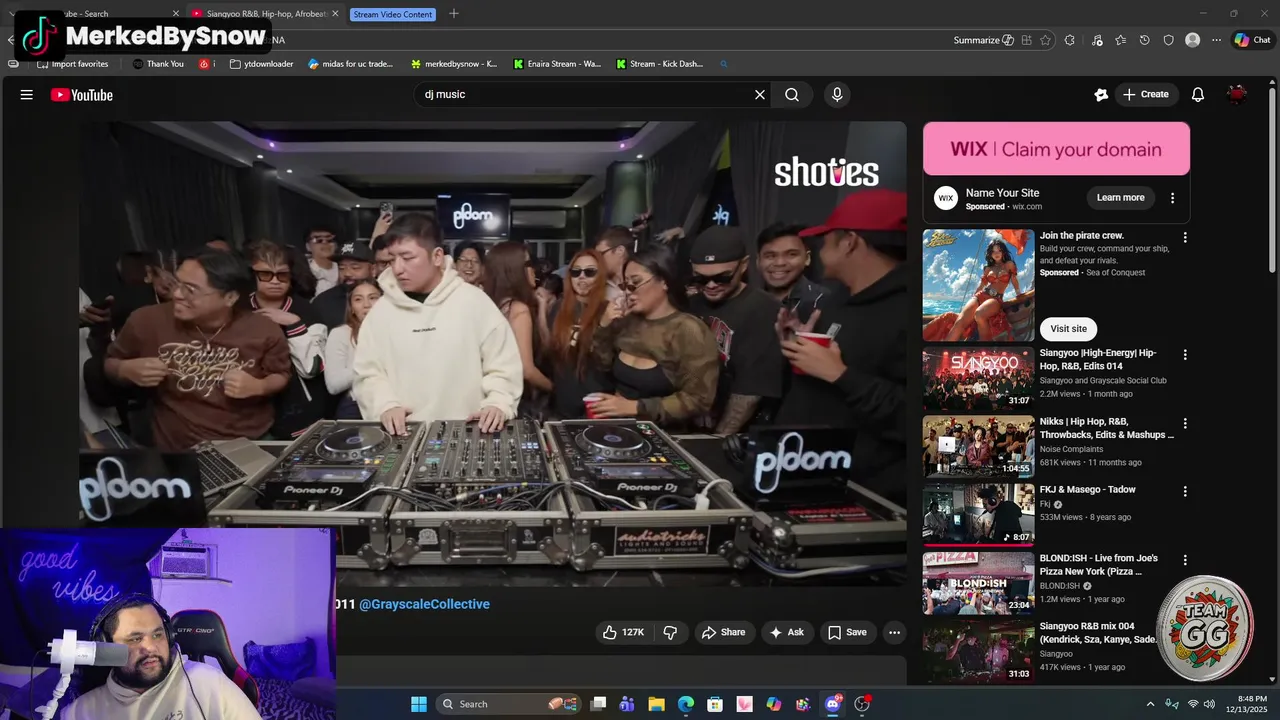Open the media control music note icon
This screenshot has width=1280, height=720.
(x=1097, y=40)
